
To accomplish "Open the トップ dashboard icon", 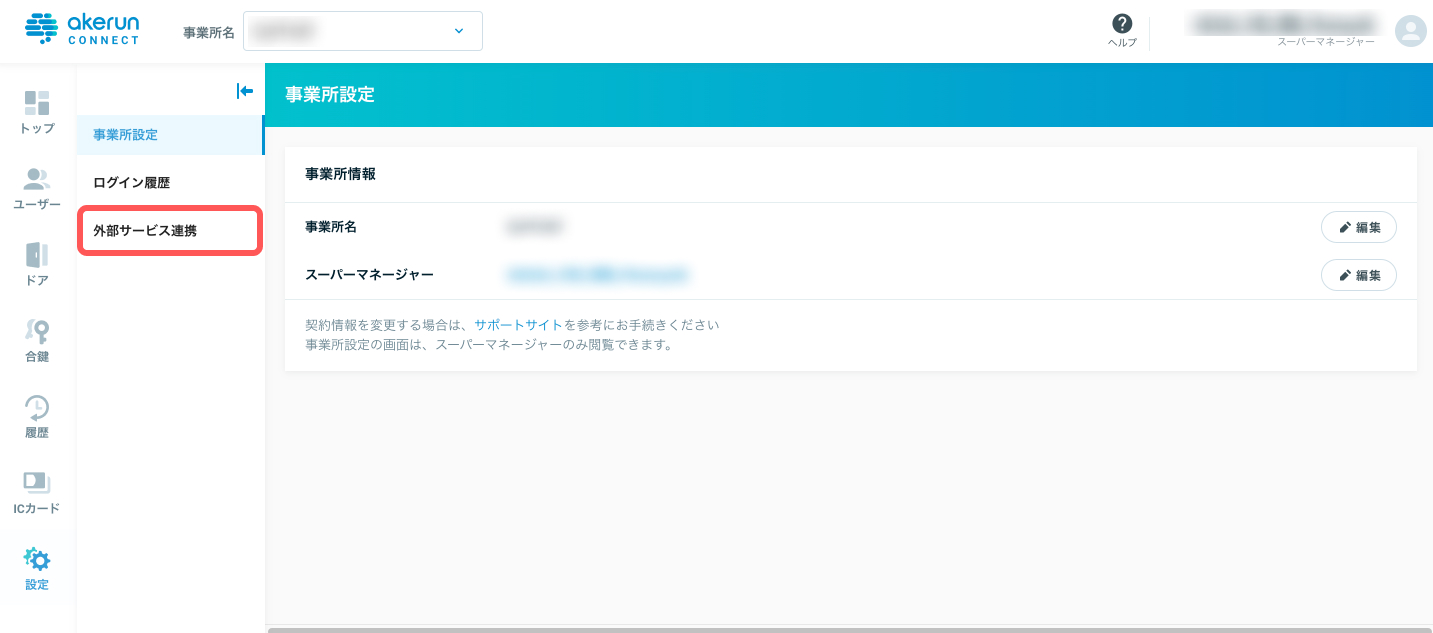I will 37,103.
